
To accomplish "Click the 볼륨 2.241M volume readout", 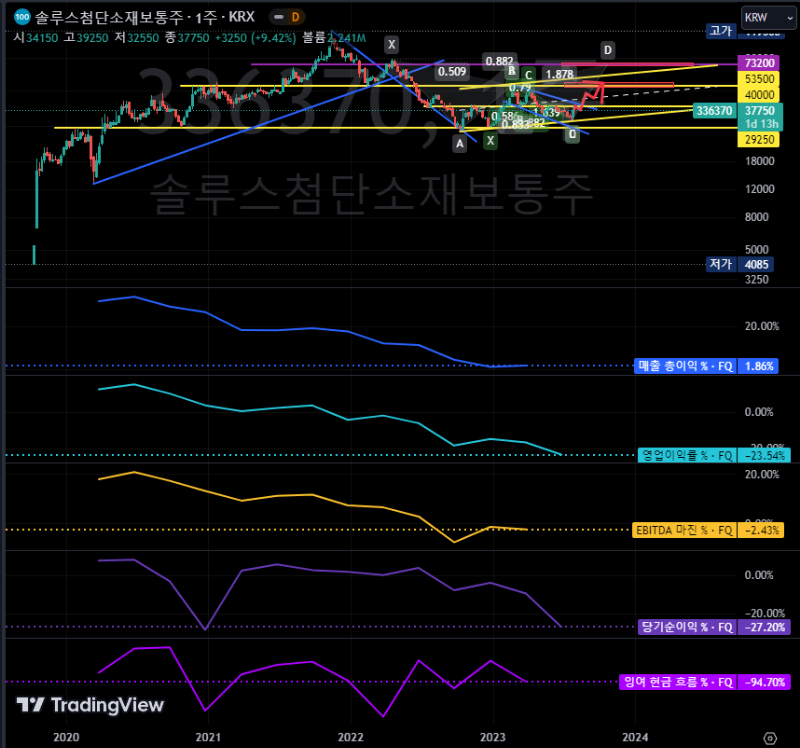I will (334, 38).
